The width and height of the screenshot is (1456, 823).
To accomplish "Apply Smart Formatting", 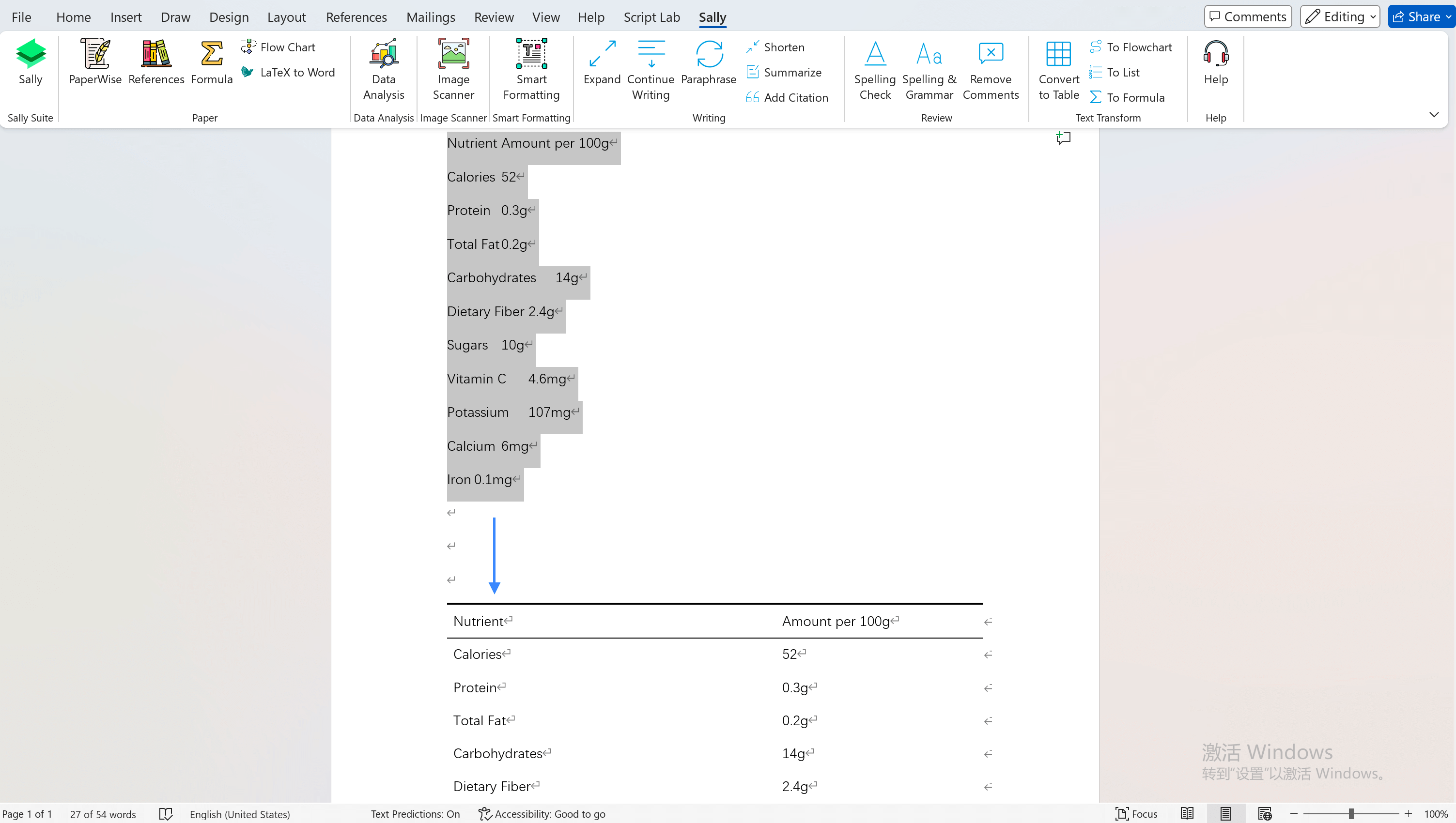I will tap(531, 70).
